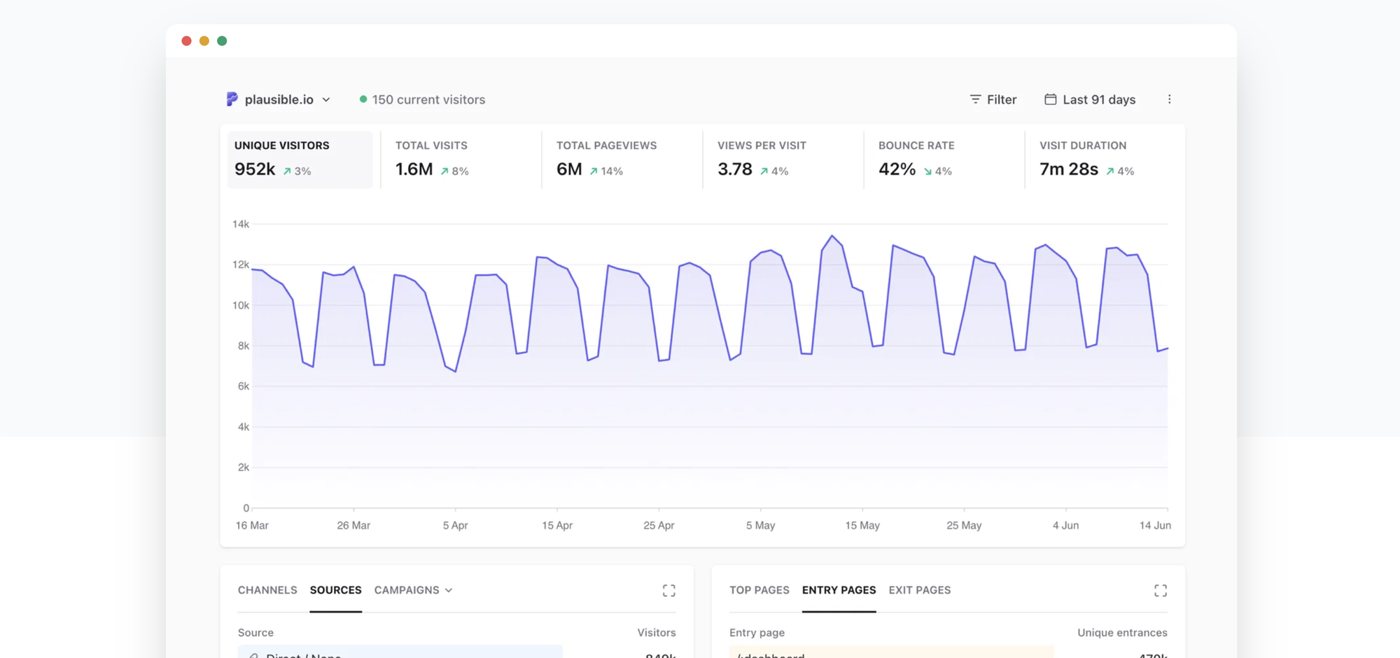1400x658 pixels.
Task: Select the Bounce Rate metric
Action: click(944, 159)
